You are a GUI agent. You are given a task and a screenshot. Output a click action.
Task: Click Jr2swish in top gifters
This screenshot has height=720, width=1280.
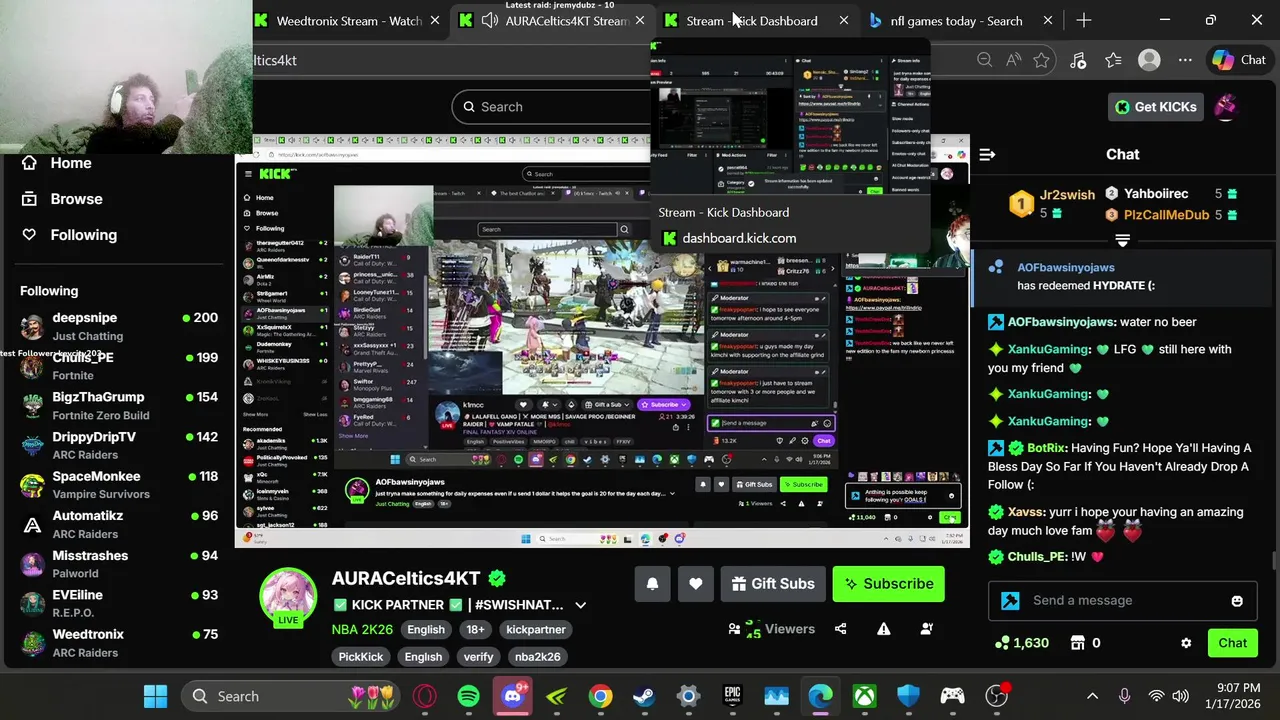[1067, 195]
